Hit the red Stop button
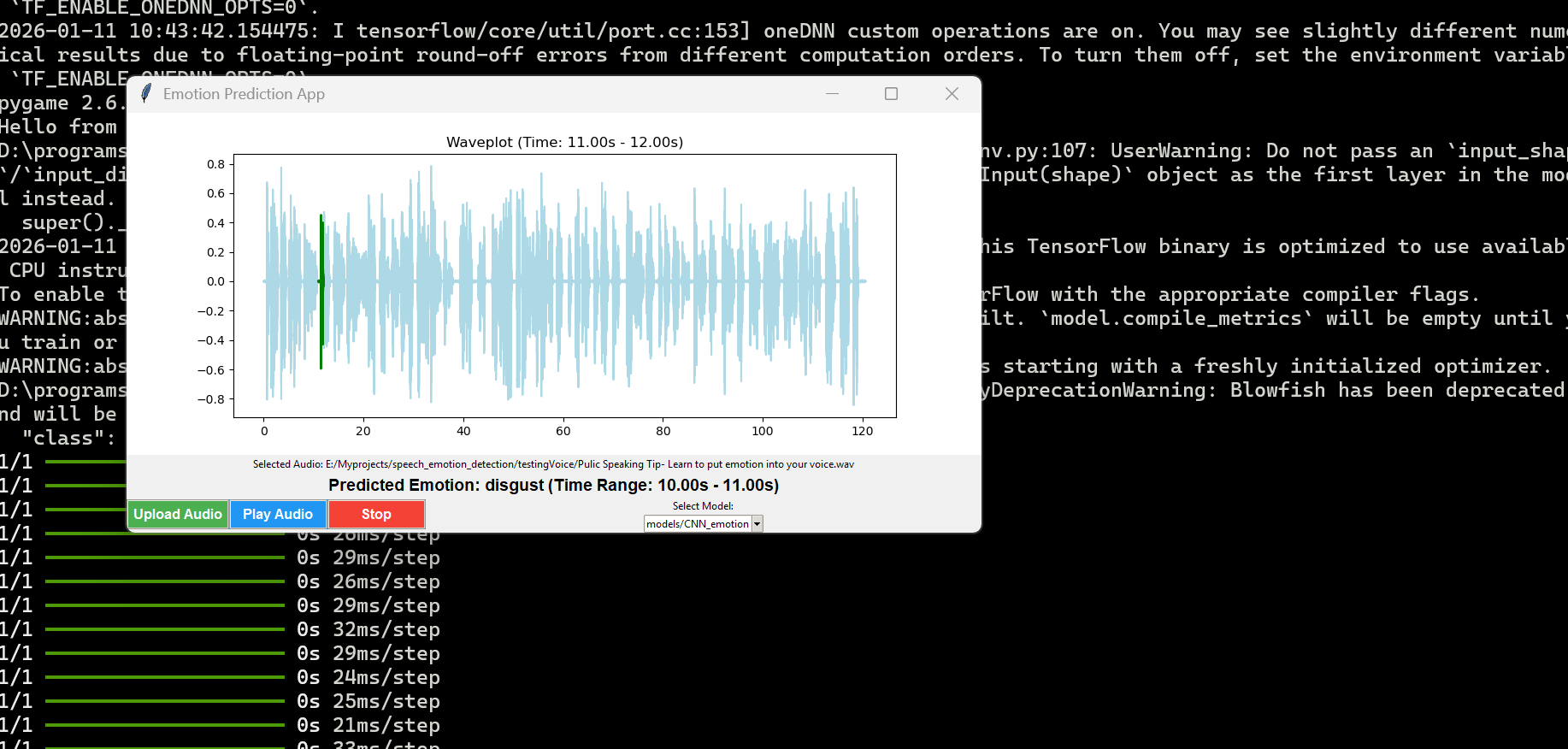Image resolution: width=1568 pixels, height=749 pixels. [x=376, y=514]
